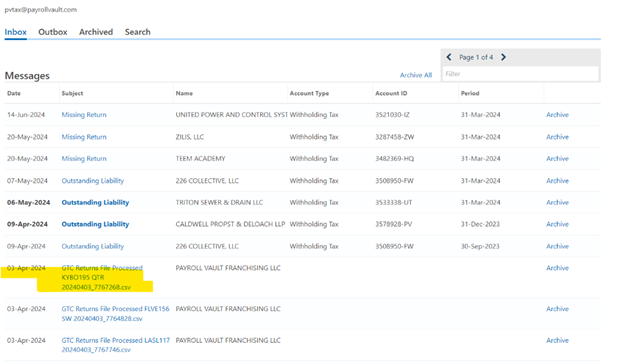Click the ZILIS, LLC name cell
Viewport: 624px width, 364px height.
(189, 137)
